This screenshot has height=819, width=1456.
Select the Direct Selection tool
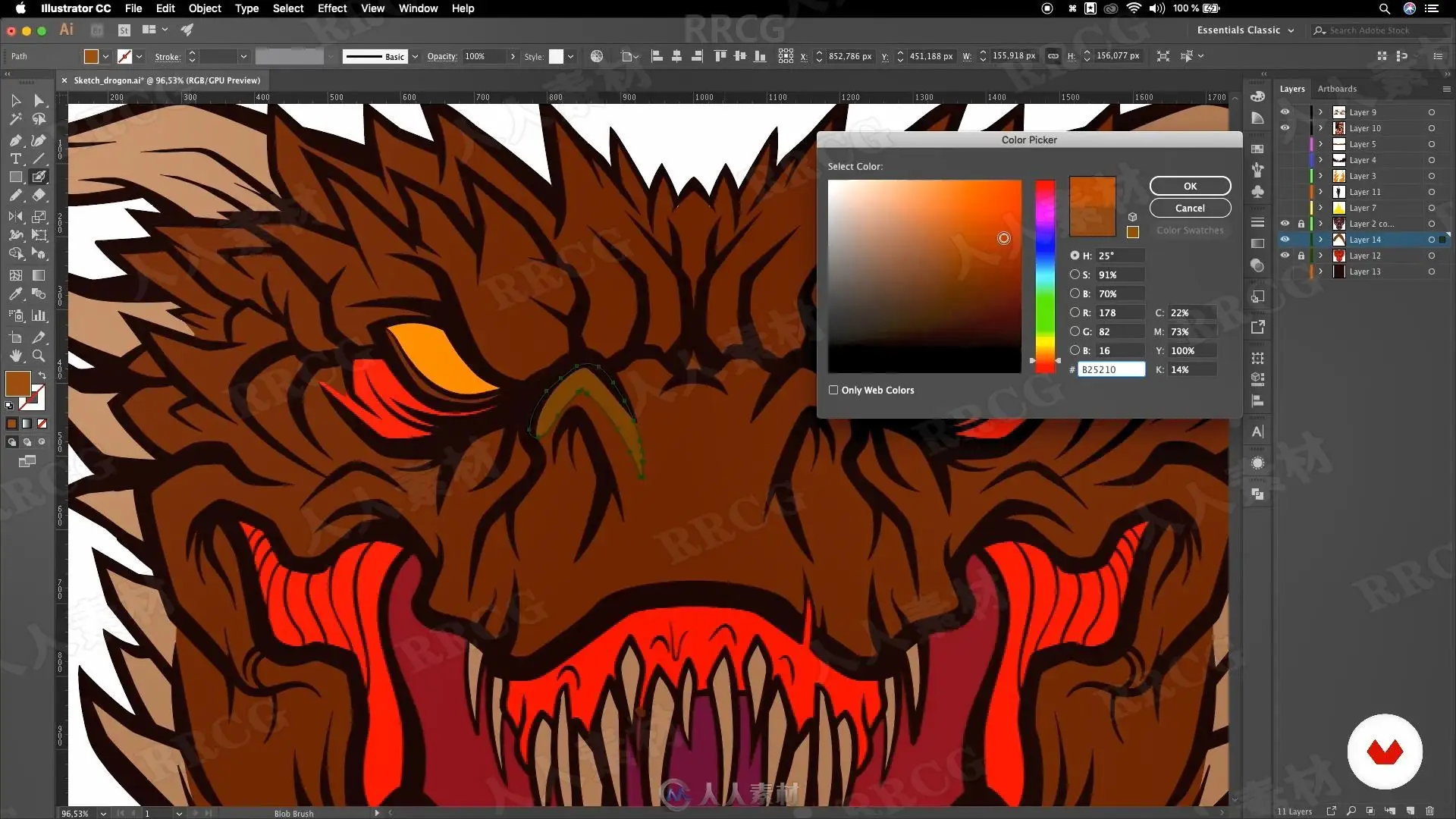[x=39, y=101]
